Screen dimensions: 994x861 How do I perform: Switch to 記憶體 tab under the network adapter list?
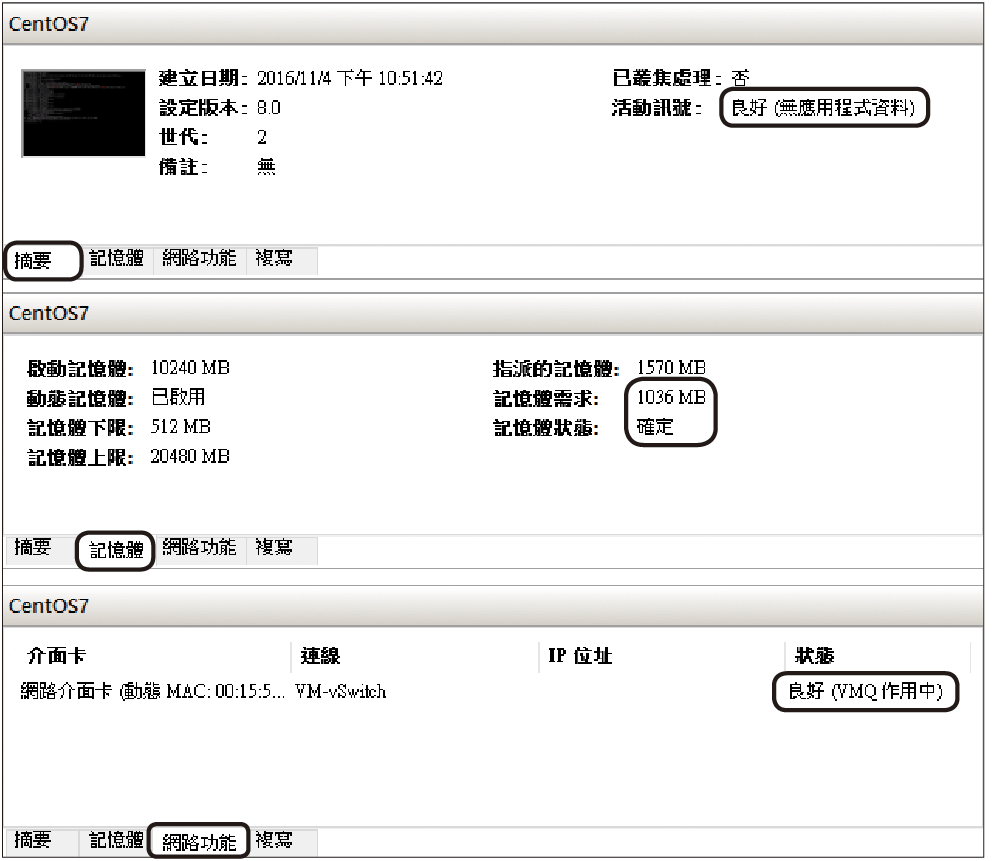pyautogui.click(x=117, y=840)
